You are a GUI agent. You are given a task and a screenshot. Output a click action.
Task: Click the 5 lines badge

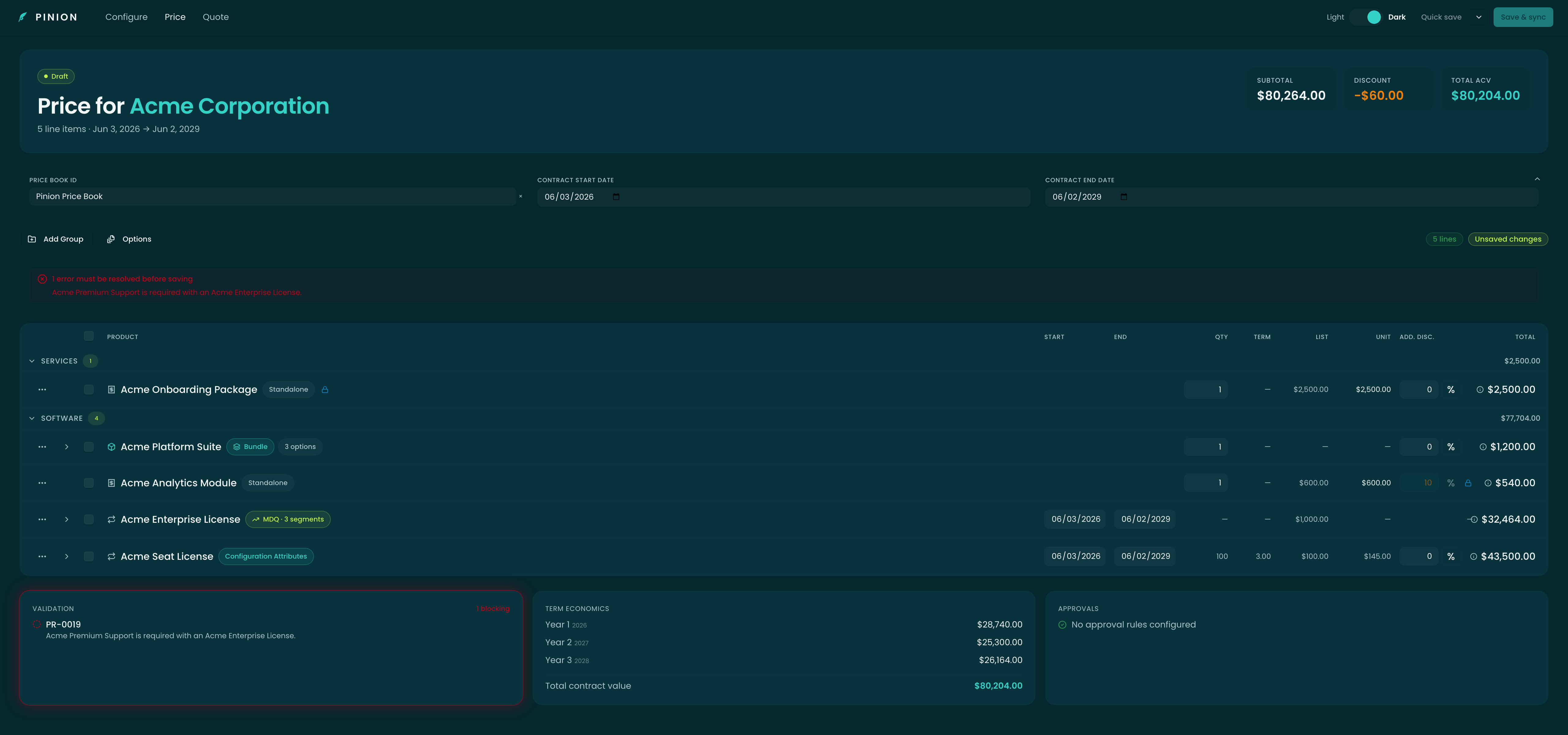(1444, 239)
